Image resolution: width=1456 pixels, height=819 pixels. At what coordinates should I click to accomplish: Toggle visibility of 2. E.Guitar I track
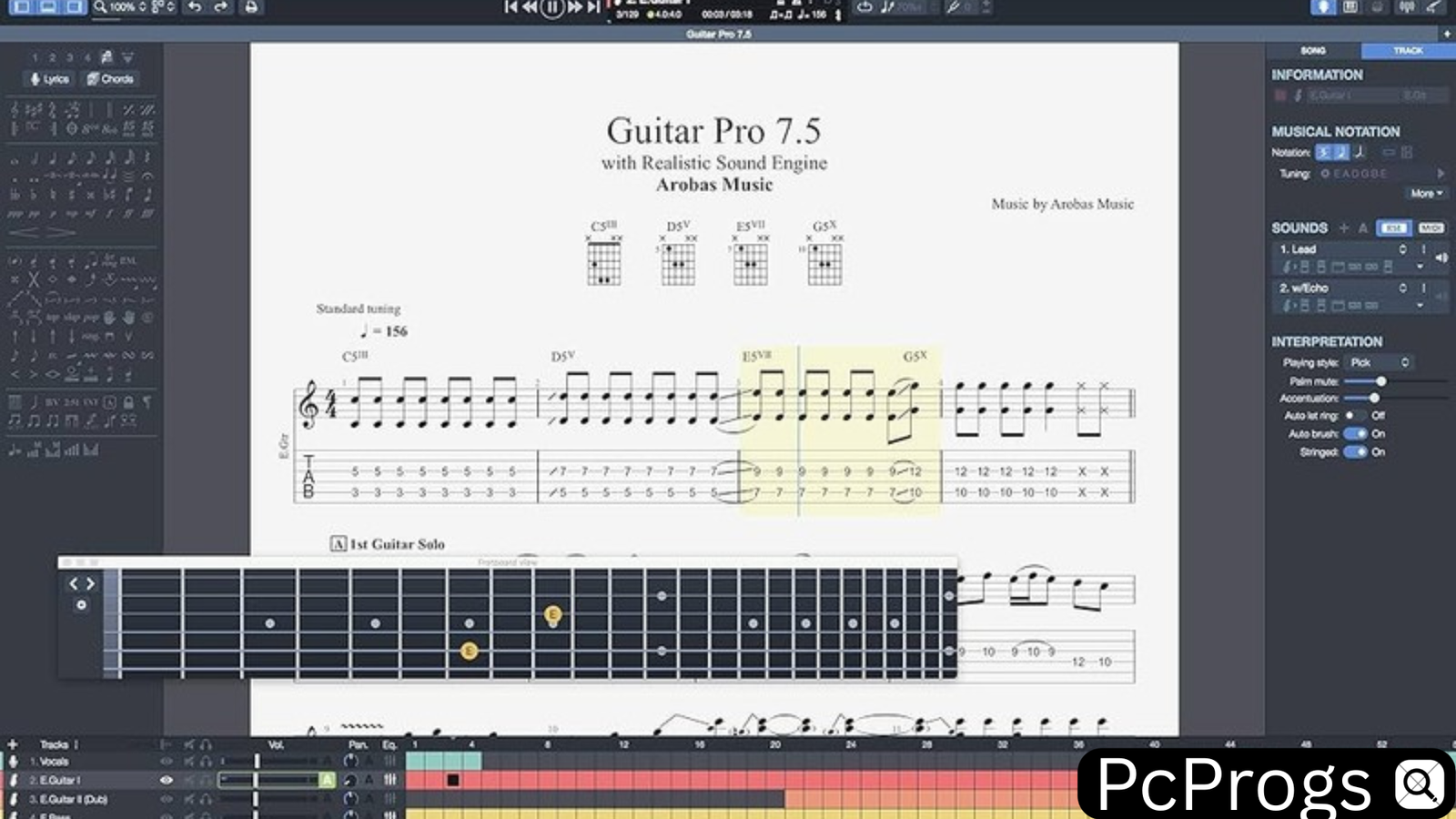167,780
